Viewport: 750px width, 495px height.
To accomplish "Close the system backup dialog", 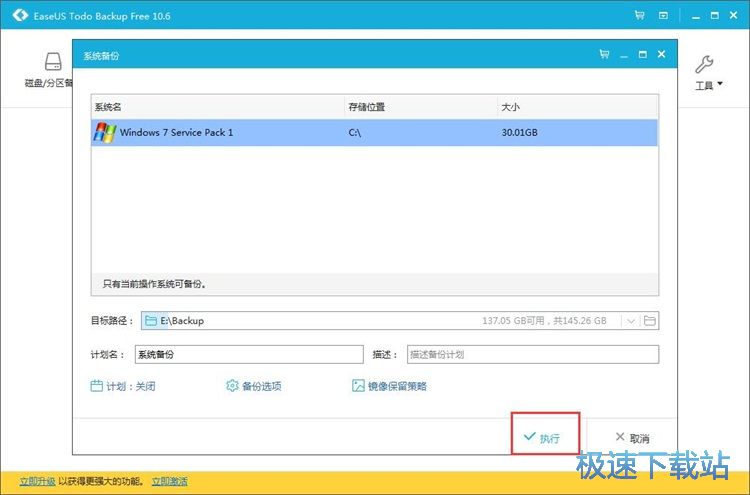I will [x=662, y=54].
